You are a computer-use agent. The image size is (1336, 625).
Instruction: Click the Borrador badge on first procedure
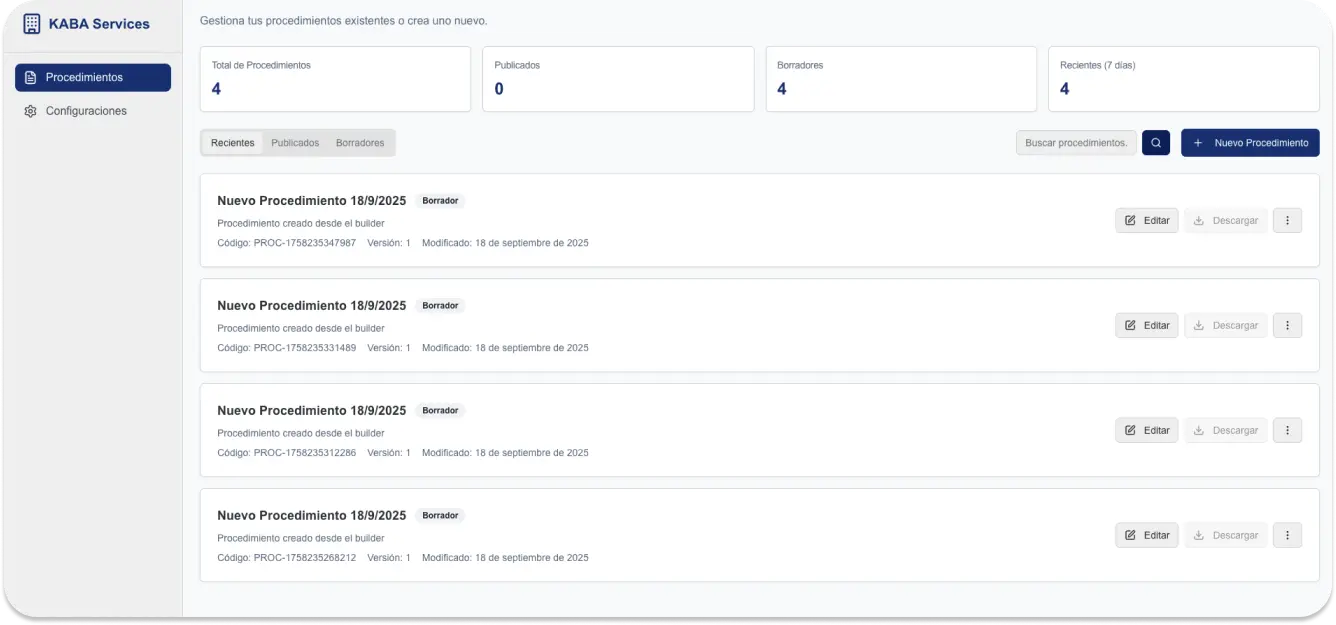(440, 201)
